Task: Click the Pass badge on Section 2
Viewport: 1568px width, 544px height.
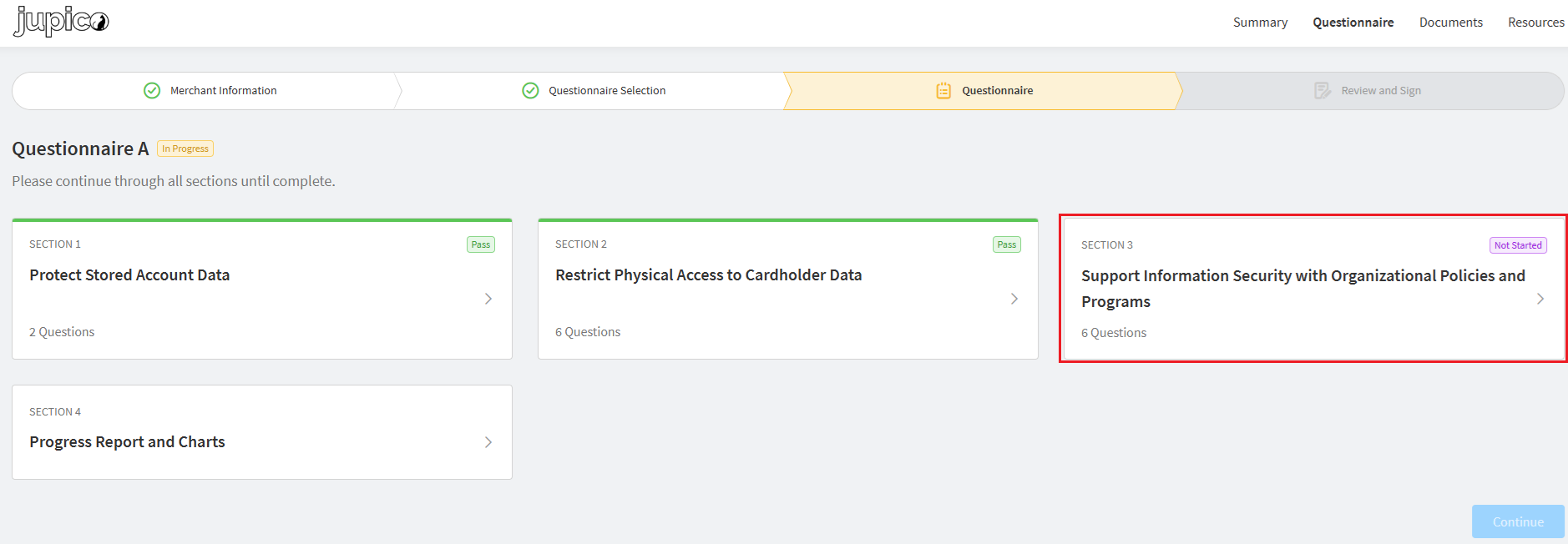Action: pos(1007,245)
